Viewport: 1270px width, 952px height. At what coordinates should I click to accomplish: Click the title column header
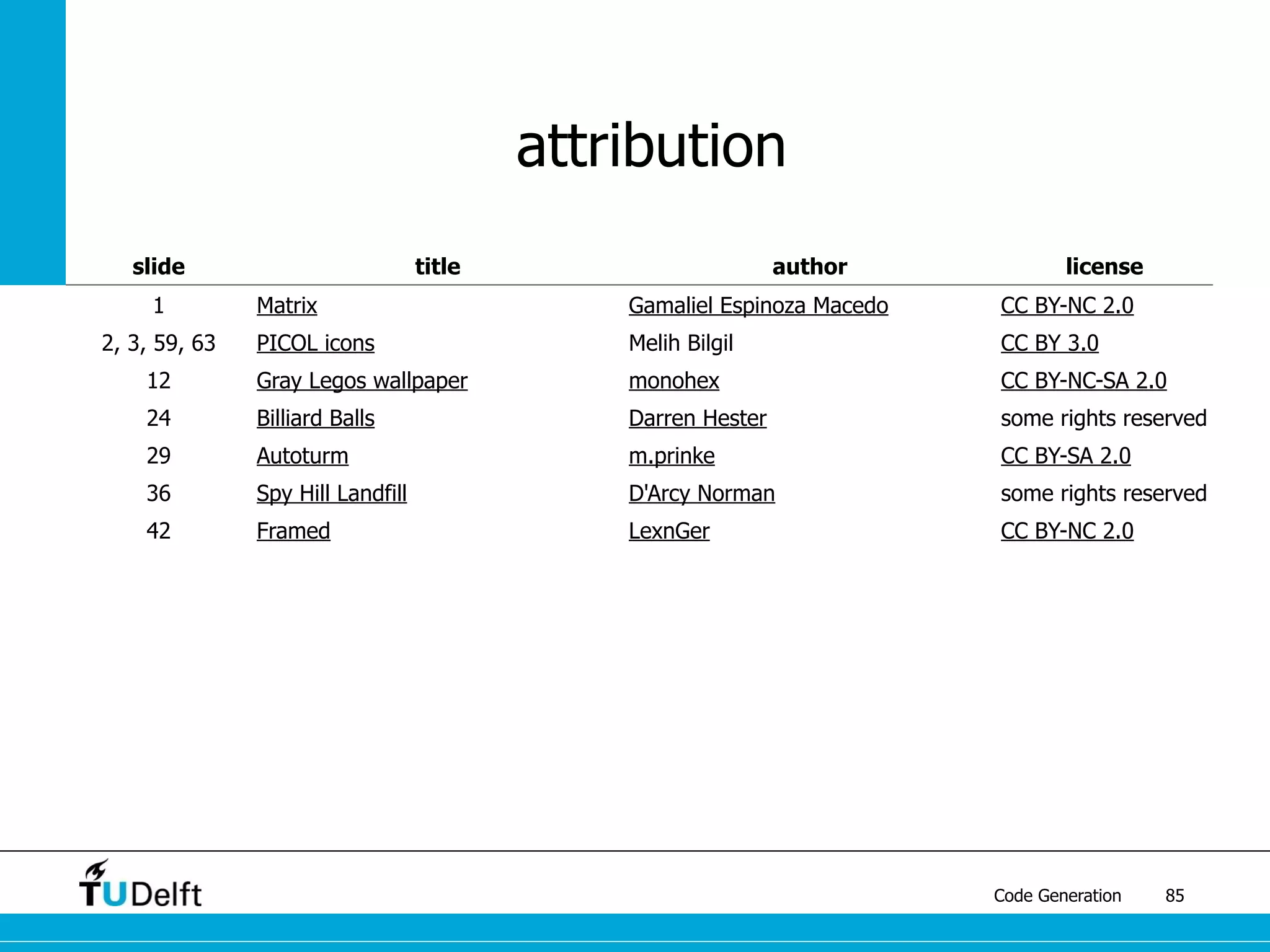438,267
